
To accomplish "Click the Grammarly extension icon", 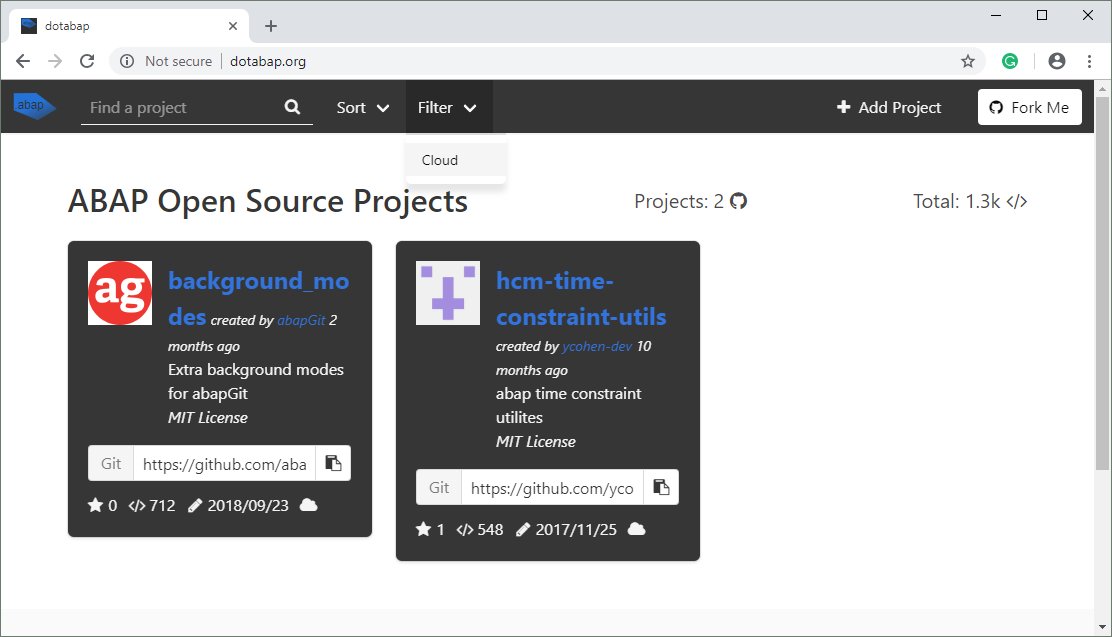I will [1010, 61].
